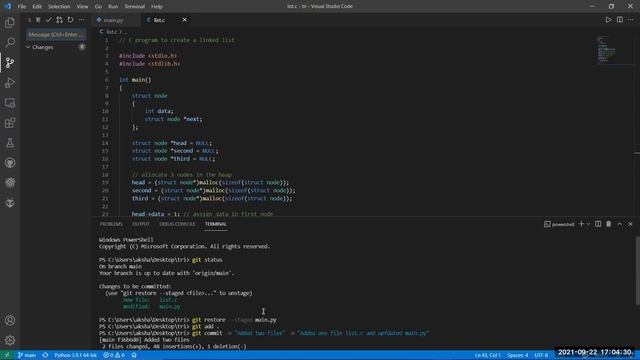This screenshot has height=360, width=640.
Task: Click the Accounts icon in activity bar
Action: pos(10,320)
